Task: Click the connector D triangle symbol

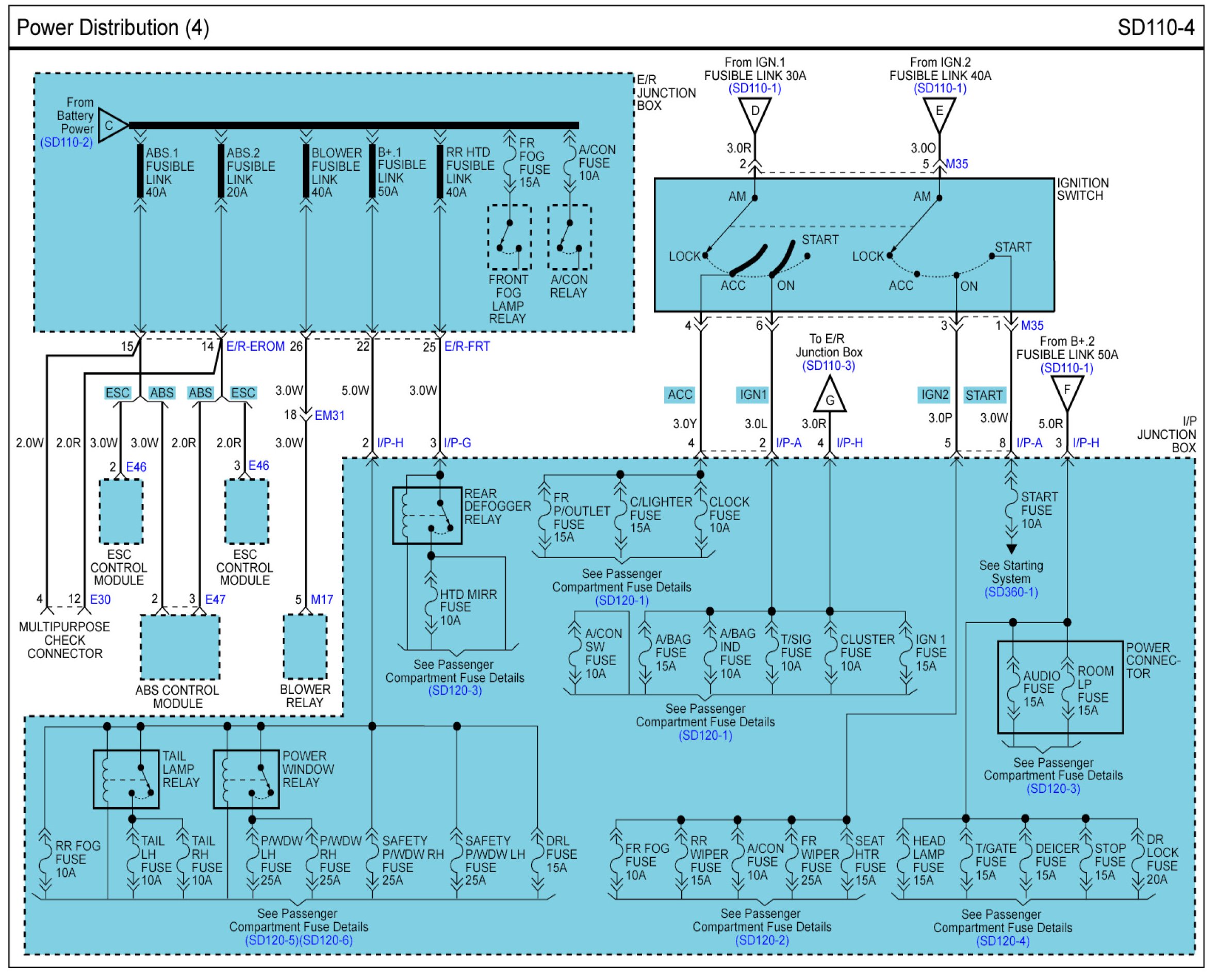Action: coord(755,112)
